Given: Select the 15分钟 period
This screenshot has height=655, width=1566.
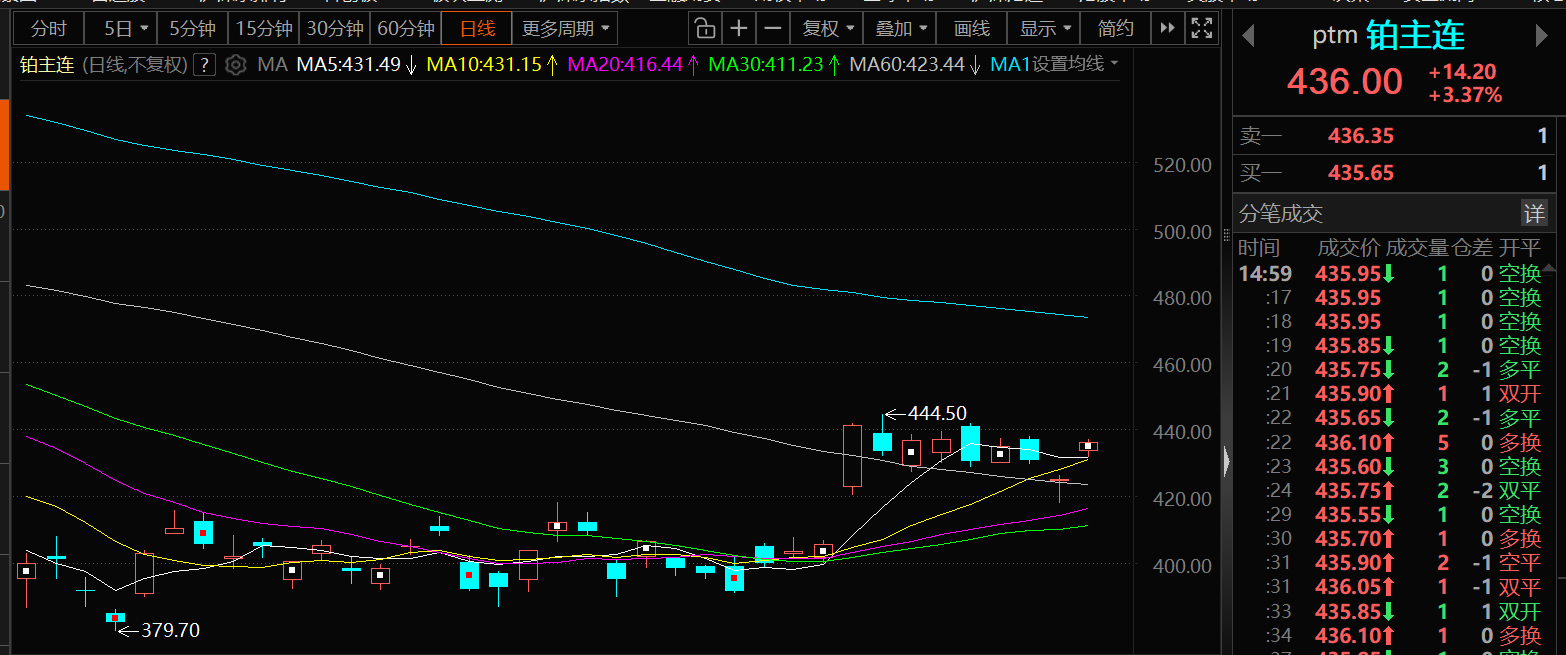Looking at the screenshot, I should (x=264, y=28).
